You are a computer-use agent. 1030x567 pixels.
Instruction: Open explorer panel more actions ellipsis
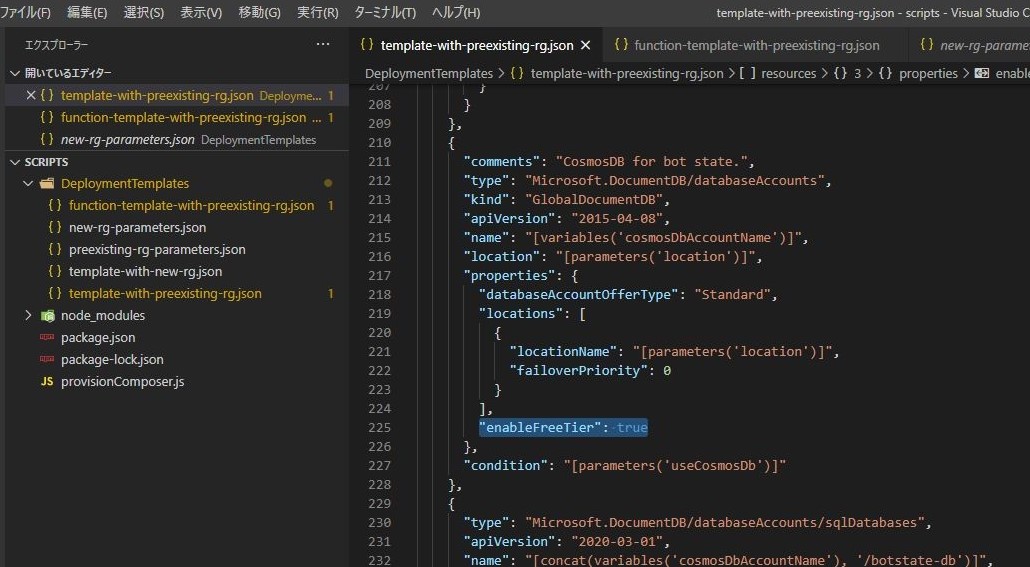[x=323, y=45]
